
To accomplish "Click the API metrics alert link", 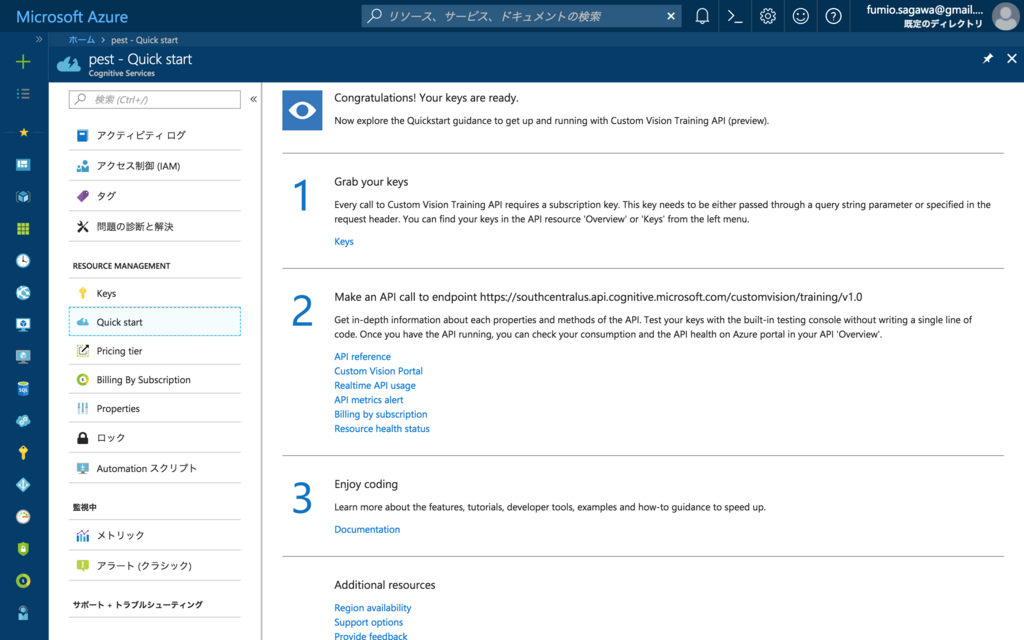I will pos(368,400).
